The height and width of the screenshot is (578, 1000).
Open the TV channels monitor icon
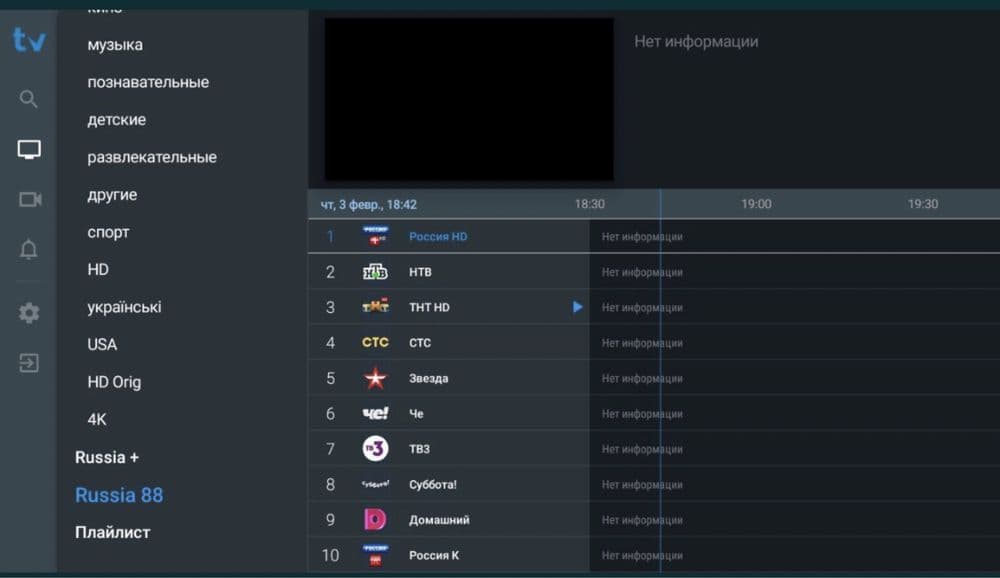pyautogui.click(x=29, y=149)
